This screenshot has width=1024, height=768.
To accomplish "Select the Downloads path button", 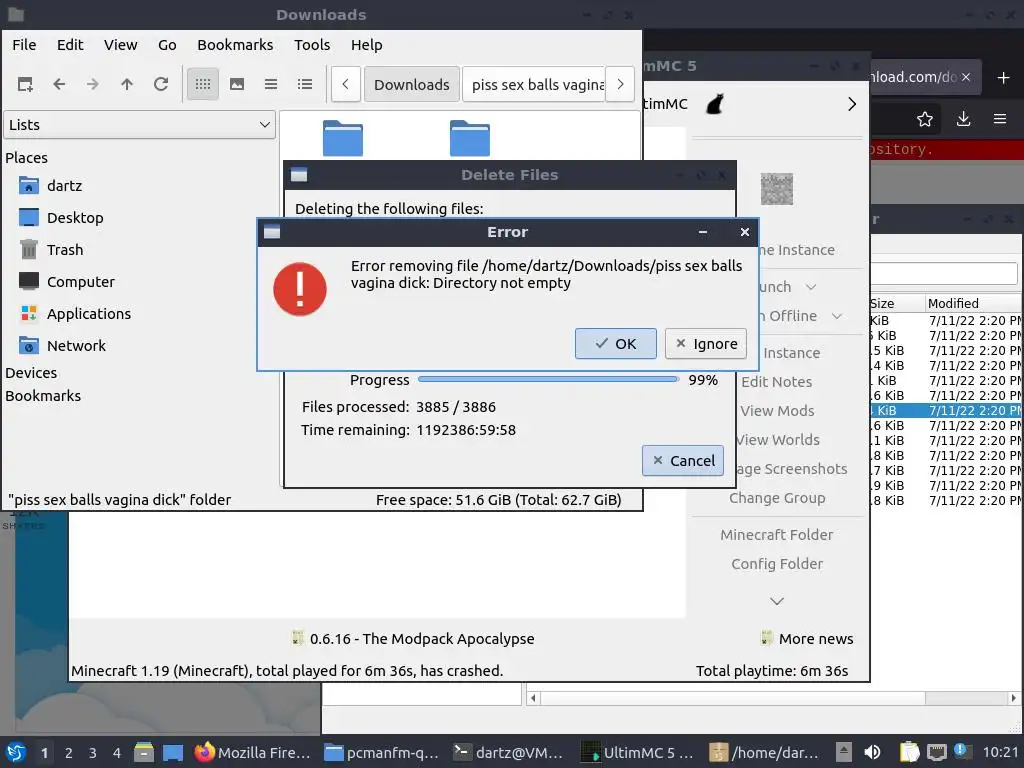I will click(411, 84).
